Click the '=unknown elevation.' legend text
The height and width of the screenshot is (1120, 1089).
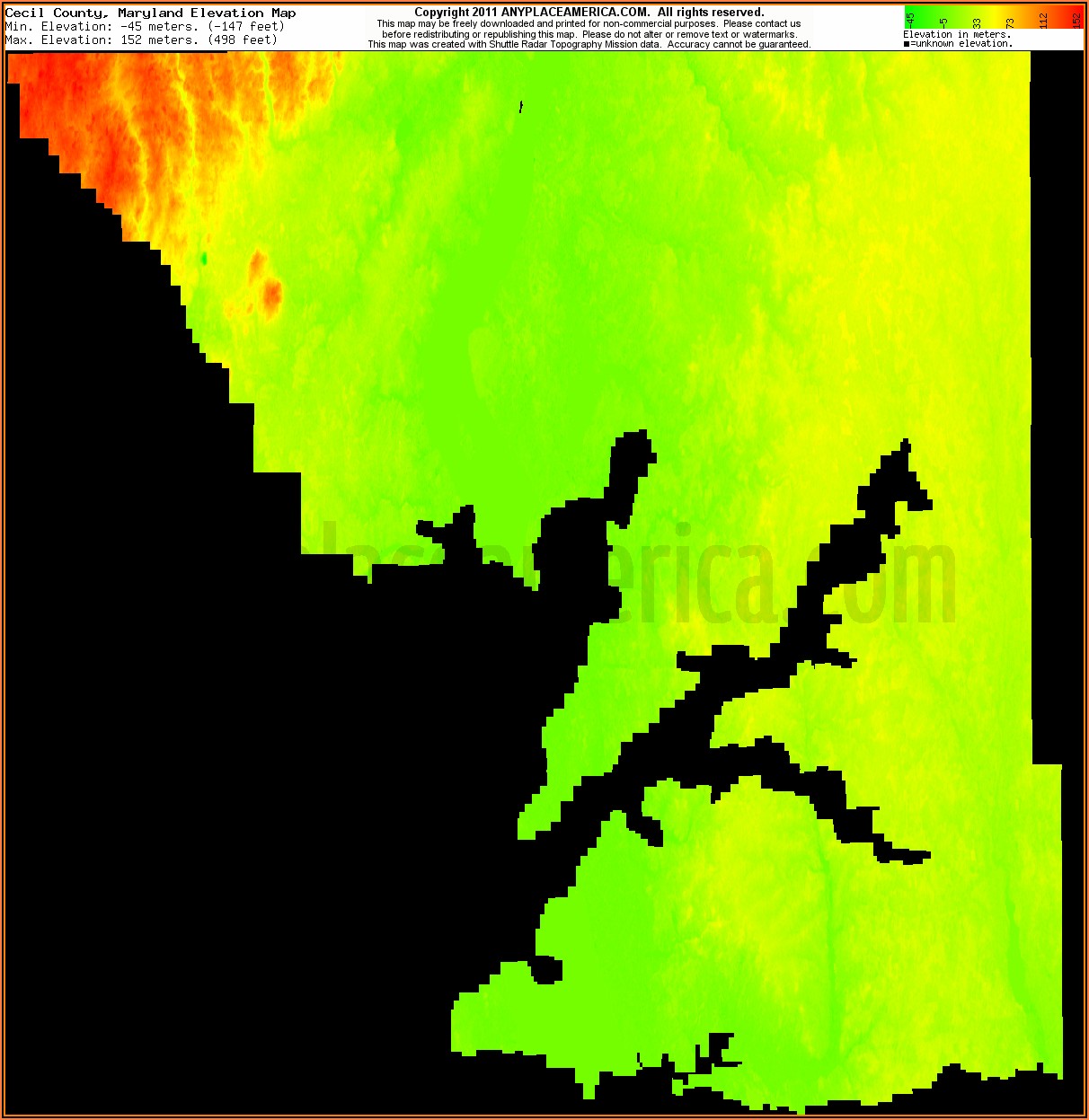pyautogui.click(x=961, y=43)
